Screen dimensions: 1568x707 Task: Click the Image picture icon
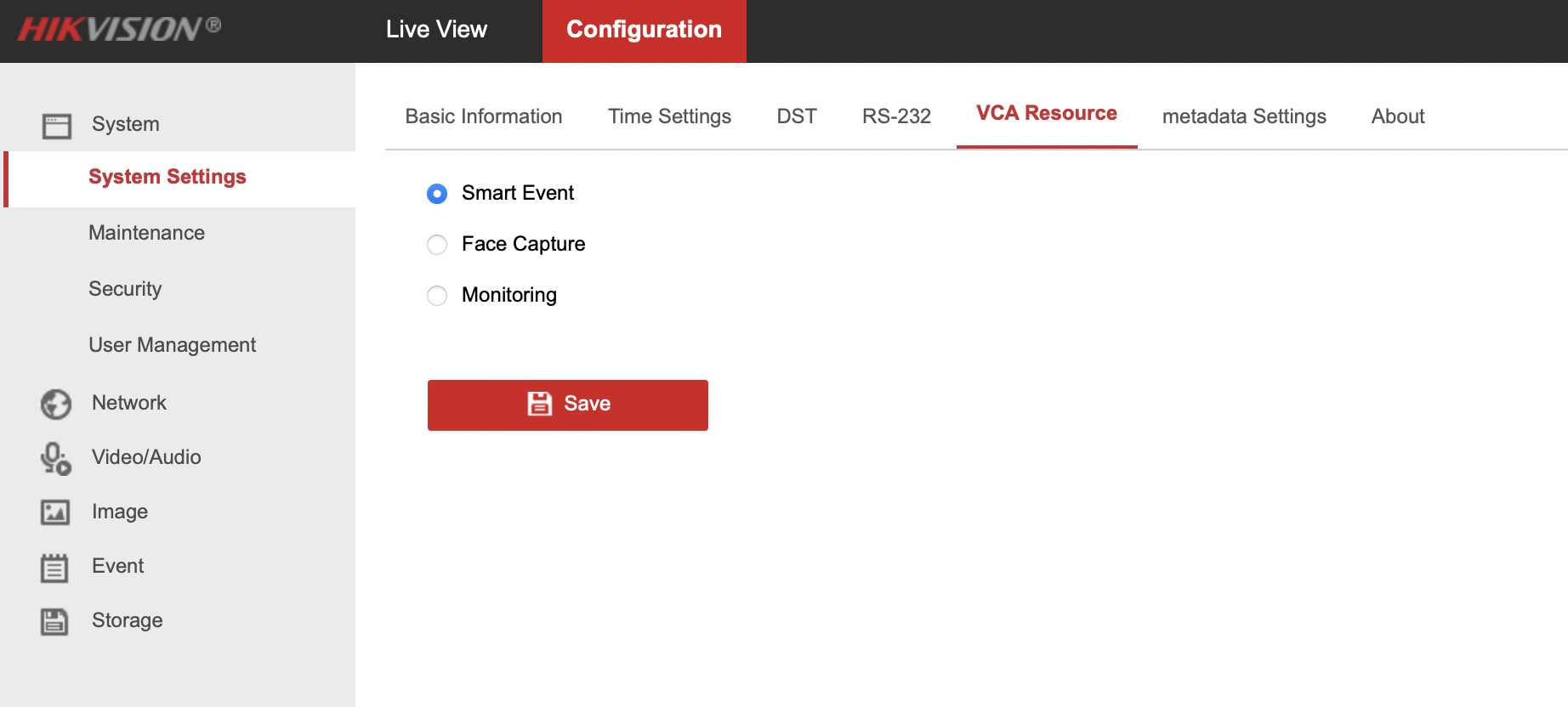55,512
